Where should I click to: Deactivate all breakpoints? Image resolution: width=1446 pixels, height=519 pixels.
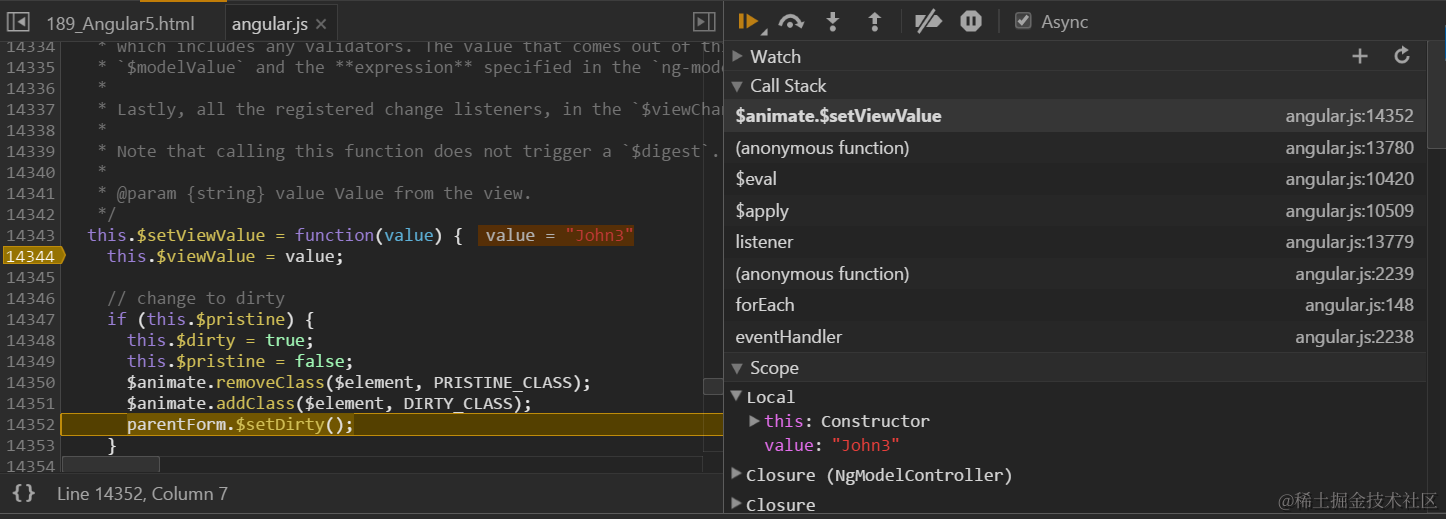coord(929,21)
